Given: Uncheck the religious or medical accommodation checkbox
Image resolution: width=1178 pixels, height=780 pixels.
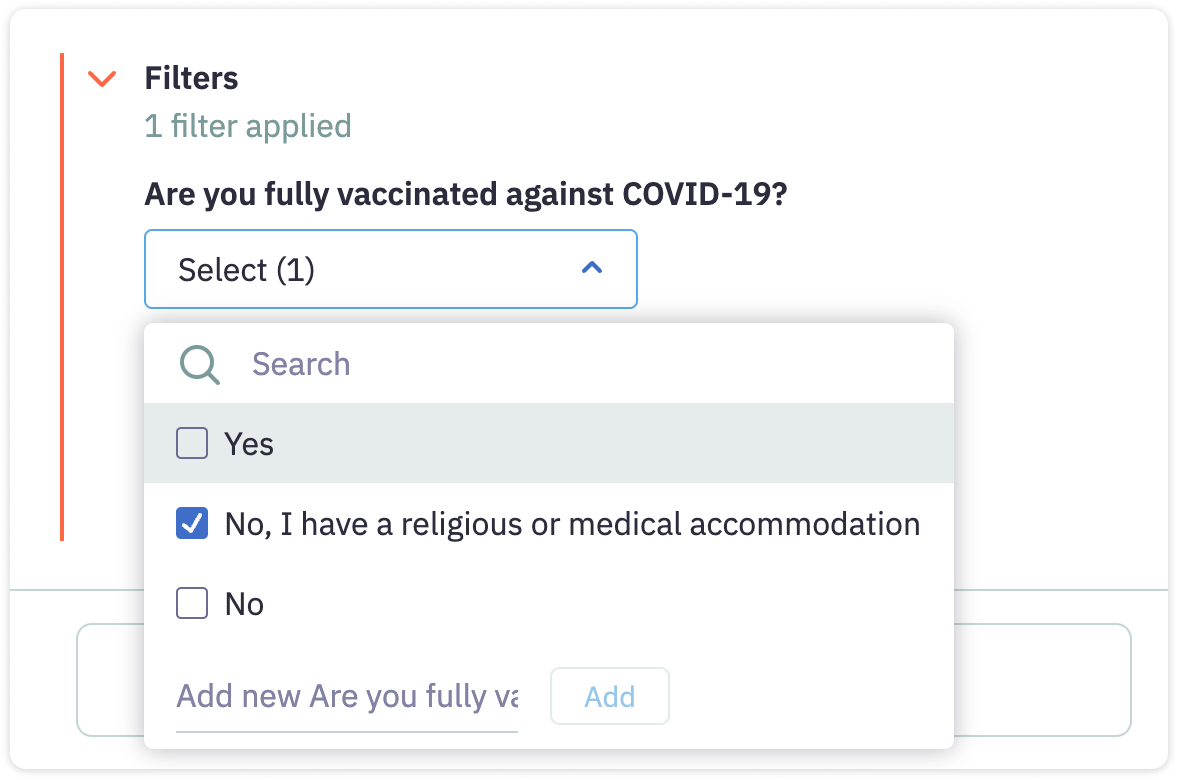Looking at the screenshot, I should (192, 523).
